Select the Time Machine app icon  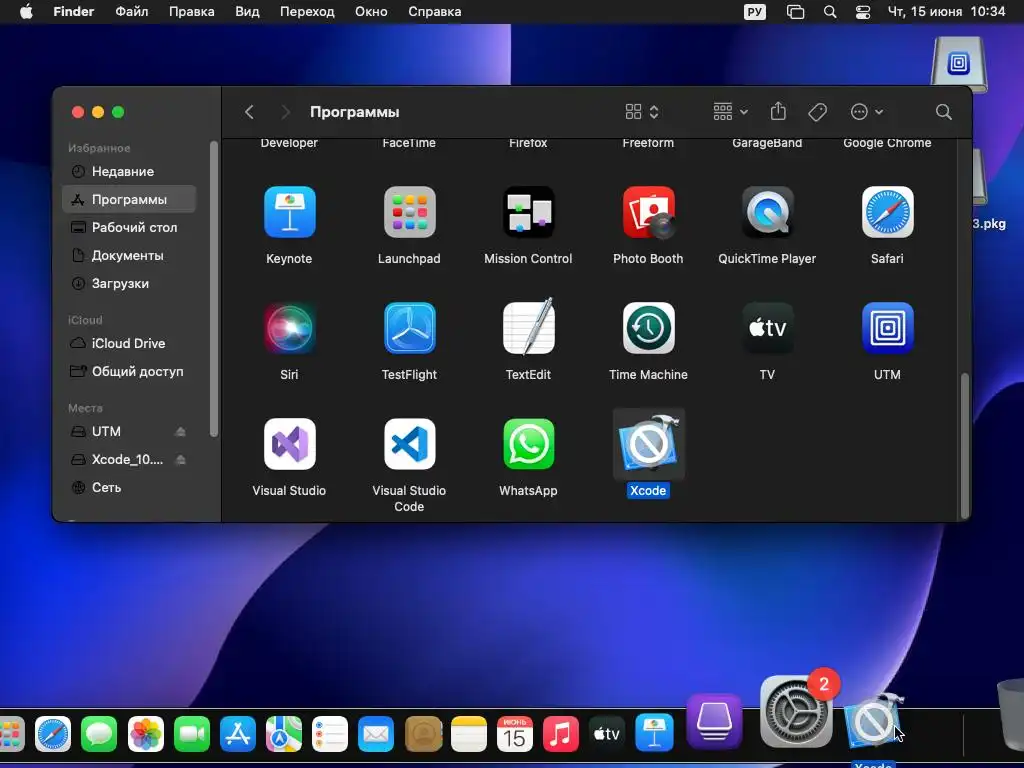click(648, 328)
